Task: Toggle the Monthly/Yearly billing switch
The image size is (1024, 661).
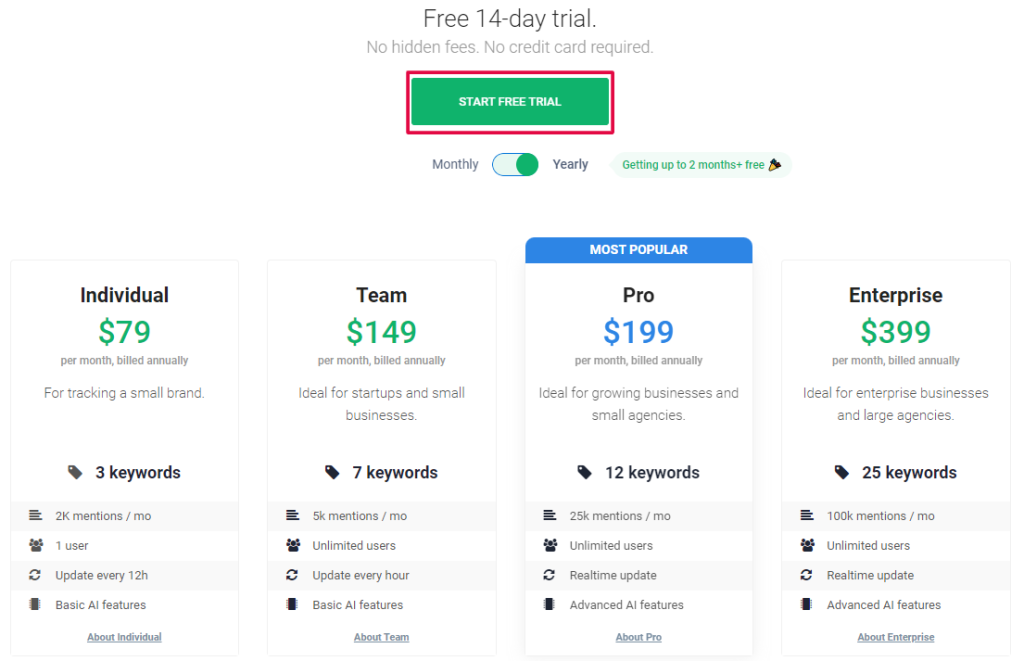Action: coord(515,165)
